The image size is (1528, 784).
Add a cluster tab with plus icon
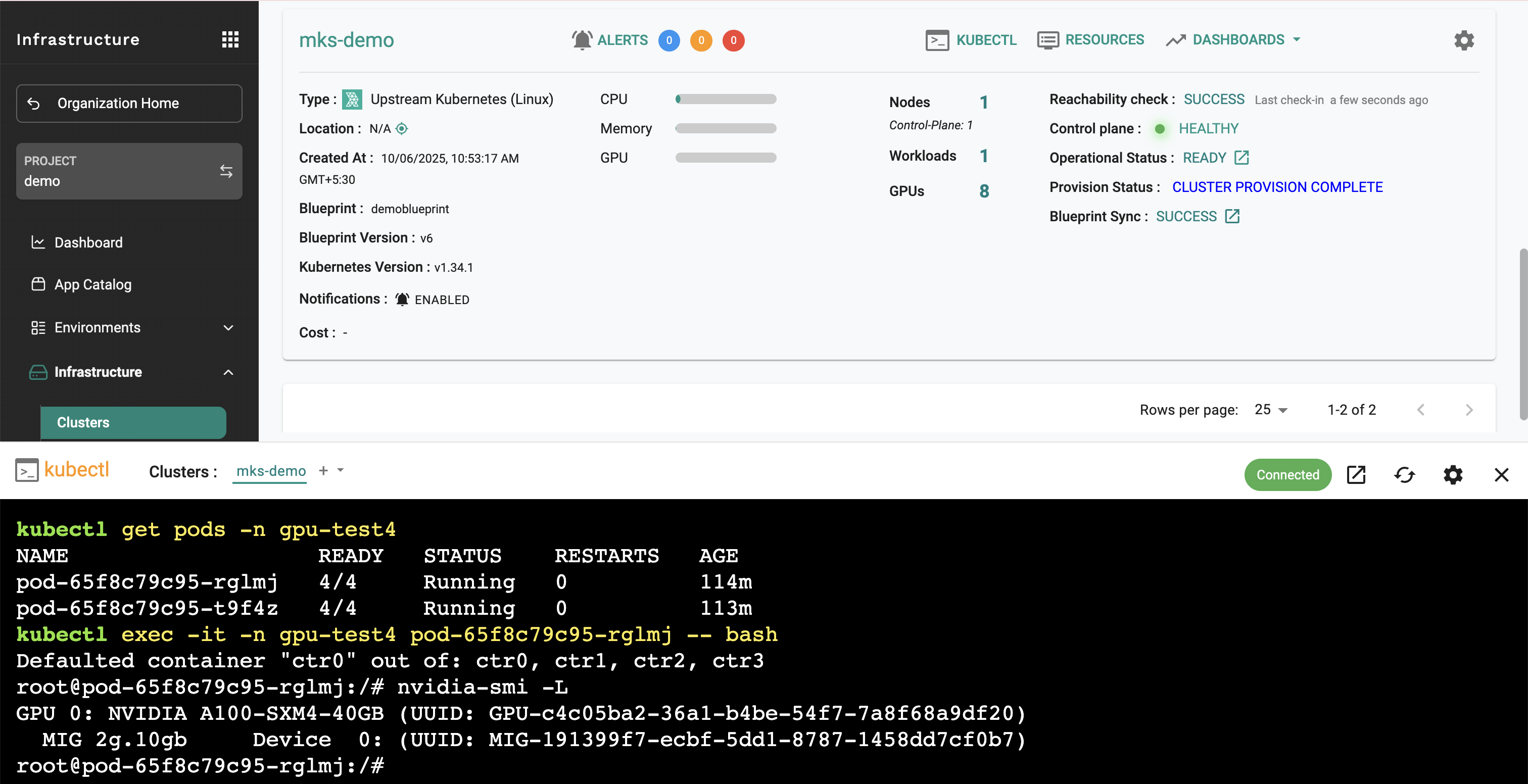point(323,470)
